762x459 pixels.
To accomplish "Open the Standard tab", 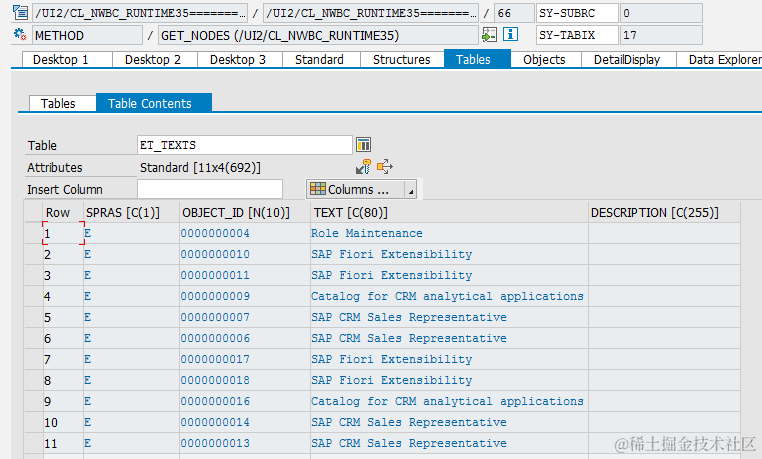I will pos(319,60).
